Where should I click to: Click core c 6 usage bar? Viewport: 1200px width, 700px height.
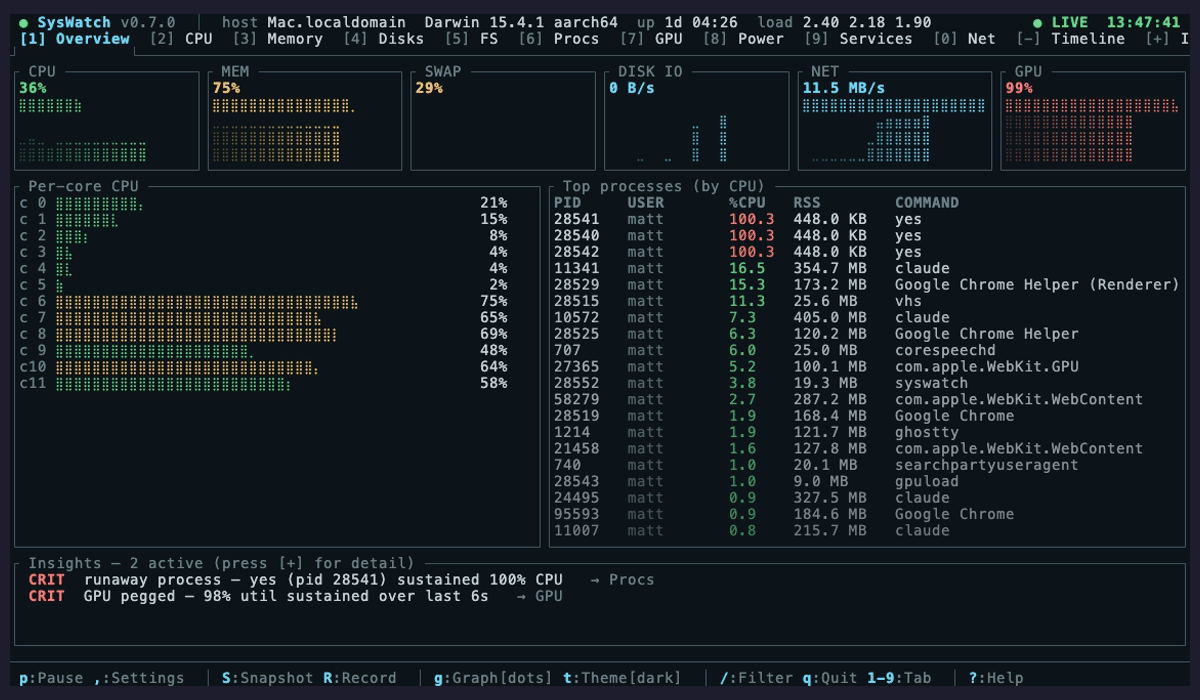tap(207, 301)
